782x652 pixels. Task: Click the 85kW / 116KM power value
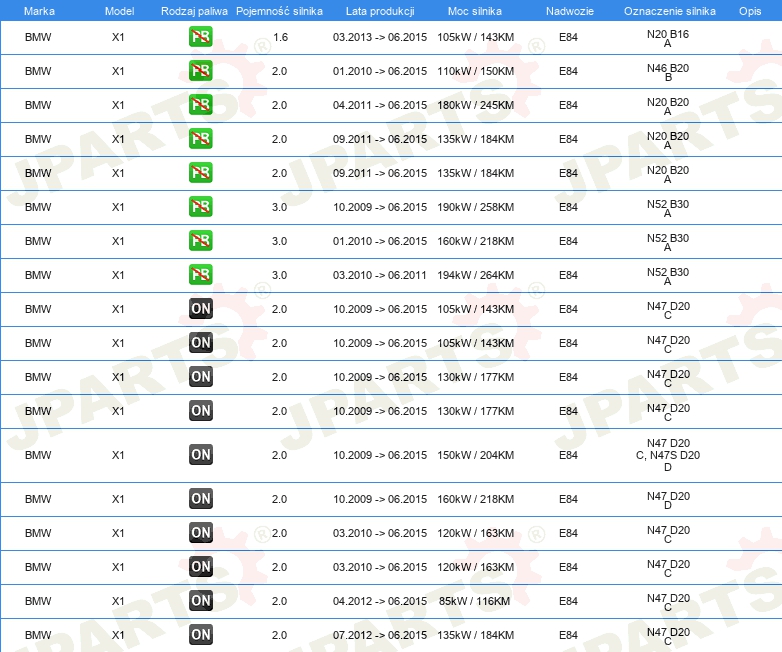click(474, 601)
